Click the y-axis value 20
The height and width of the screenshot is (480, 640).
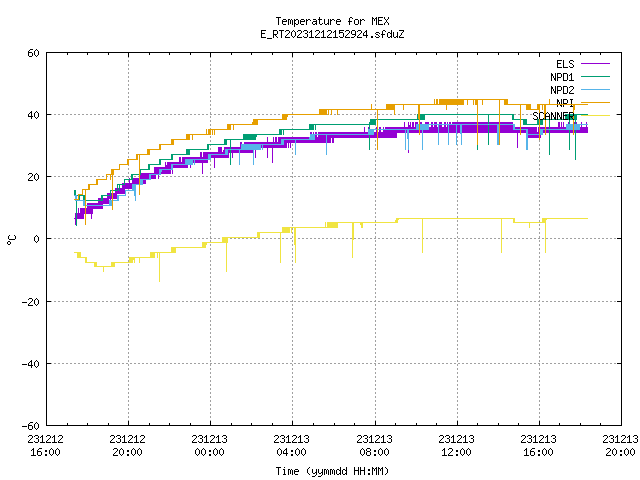point(33,177)
